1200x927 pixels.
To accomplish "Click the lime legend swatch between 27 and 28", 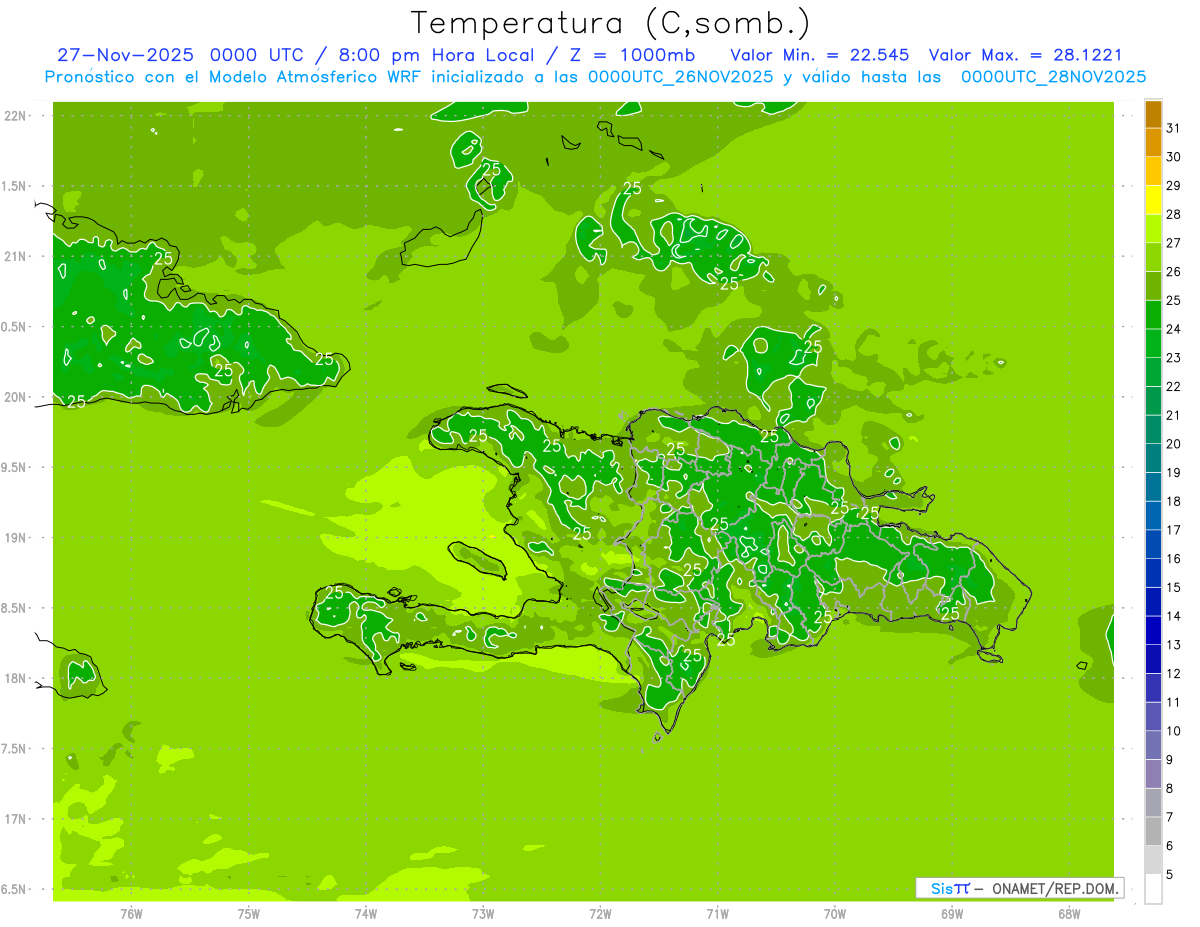I will (1153, 229).
